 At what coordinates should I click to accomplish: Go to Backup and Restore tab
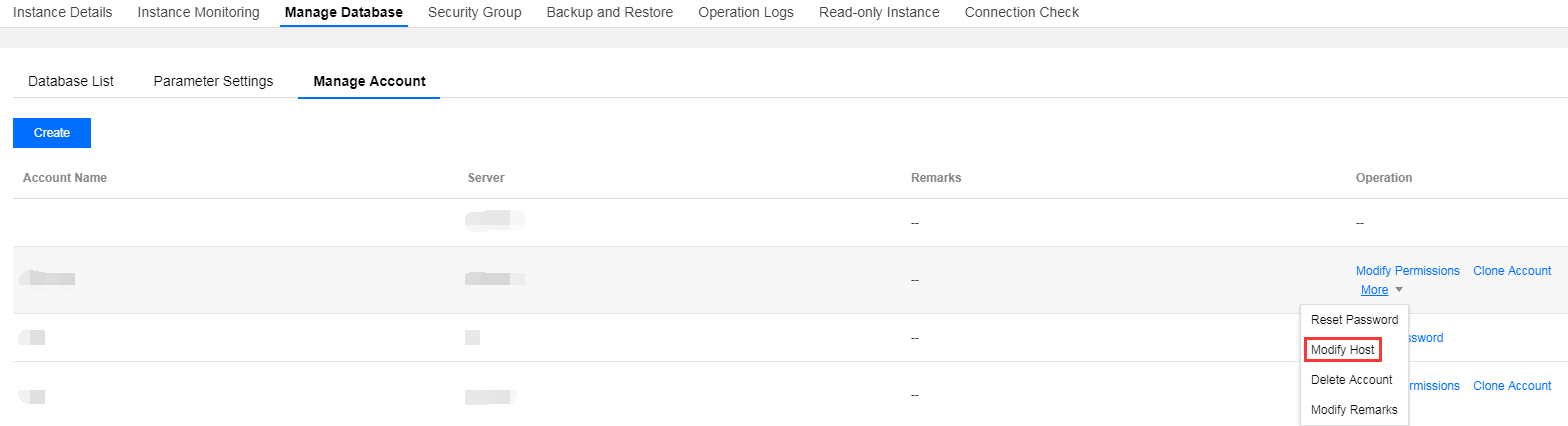(609, 13)
